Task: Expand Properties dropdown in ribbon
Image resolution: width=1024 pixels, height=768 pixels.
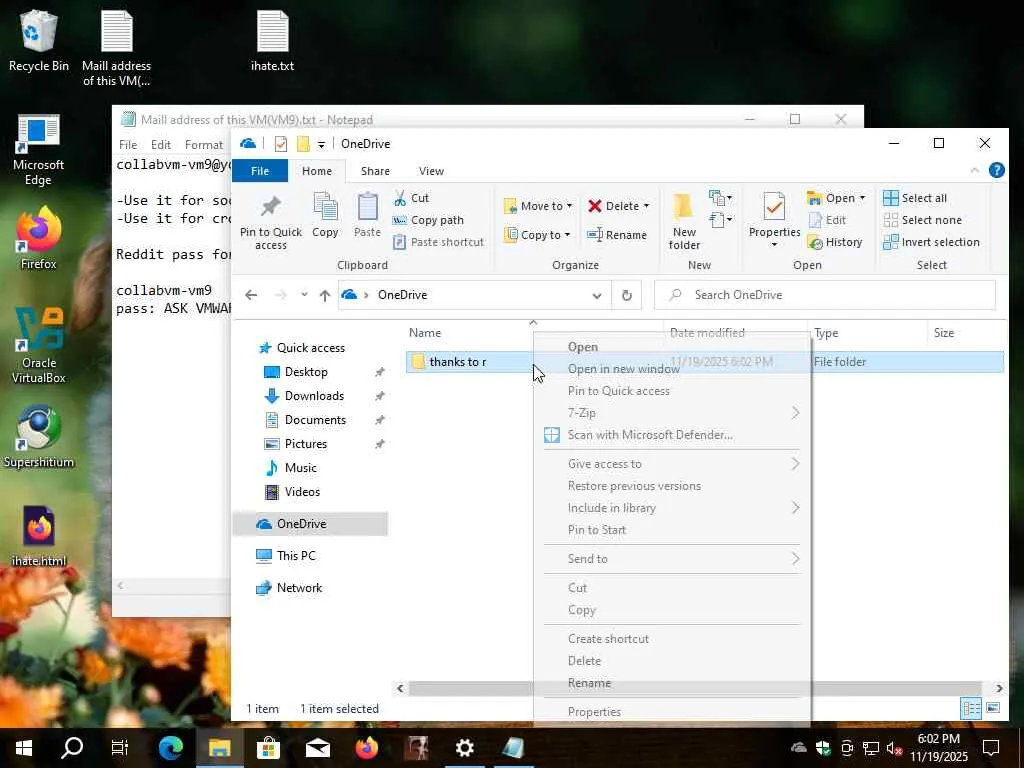Action: pyautogui.click(x=774, y=246)
